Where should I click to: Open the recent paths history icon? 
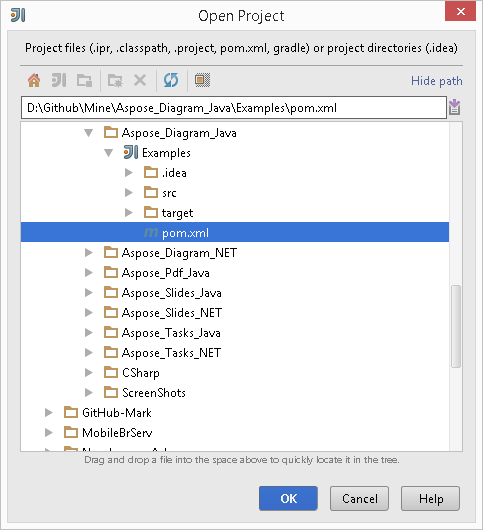[454, 107]
